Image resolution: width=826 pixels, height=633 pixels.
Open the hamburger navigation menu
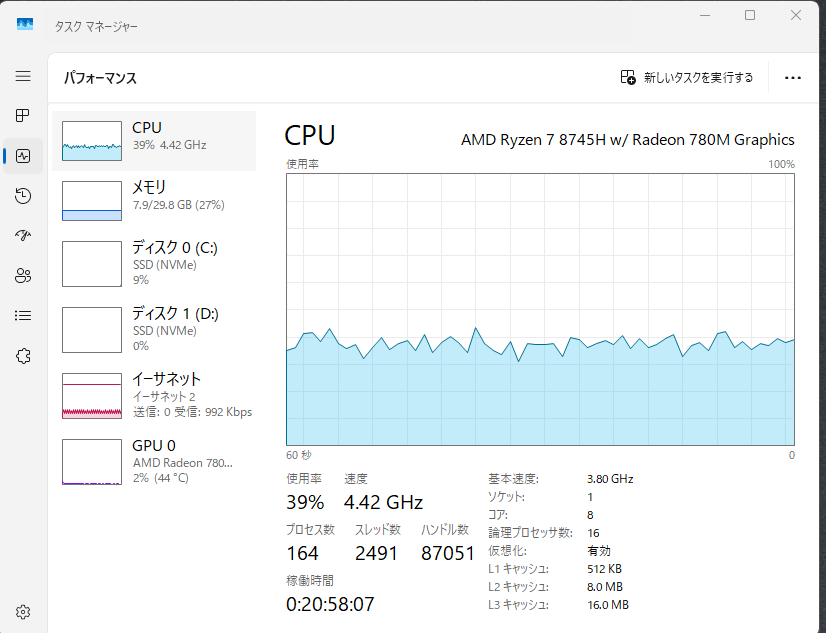point(23,76)
